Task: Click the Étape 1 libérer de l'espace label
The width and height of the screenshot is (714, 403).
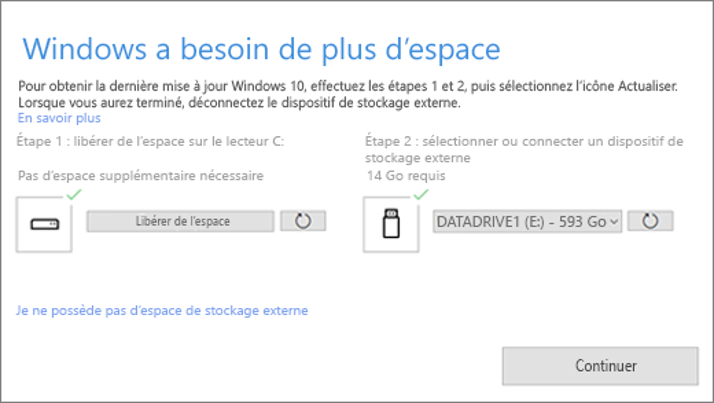Action: 150,142
